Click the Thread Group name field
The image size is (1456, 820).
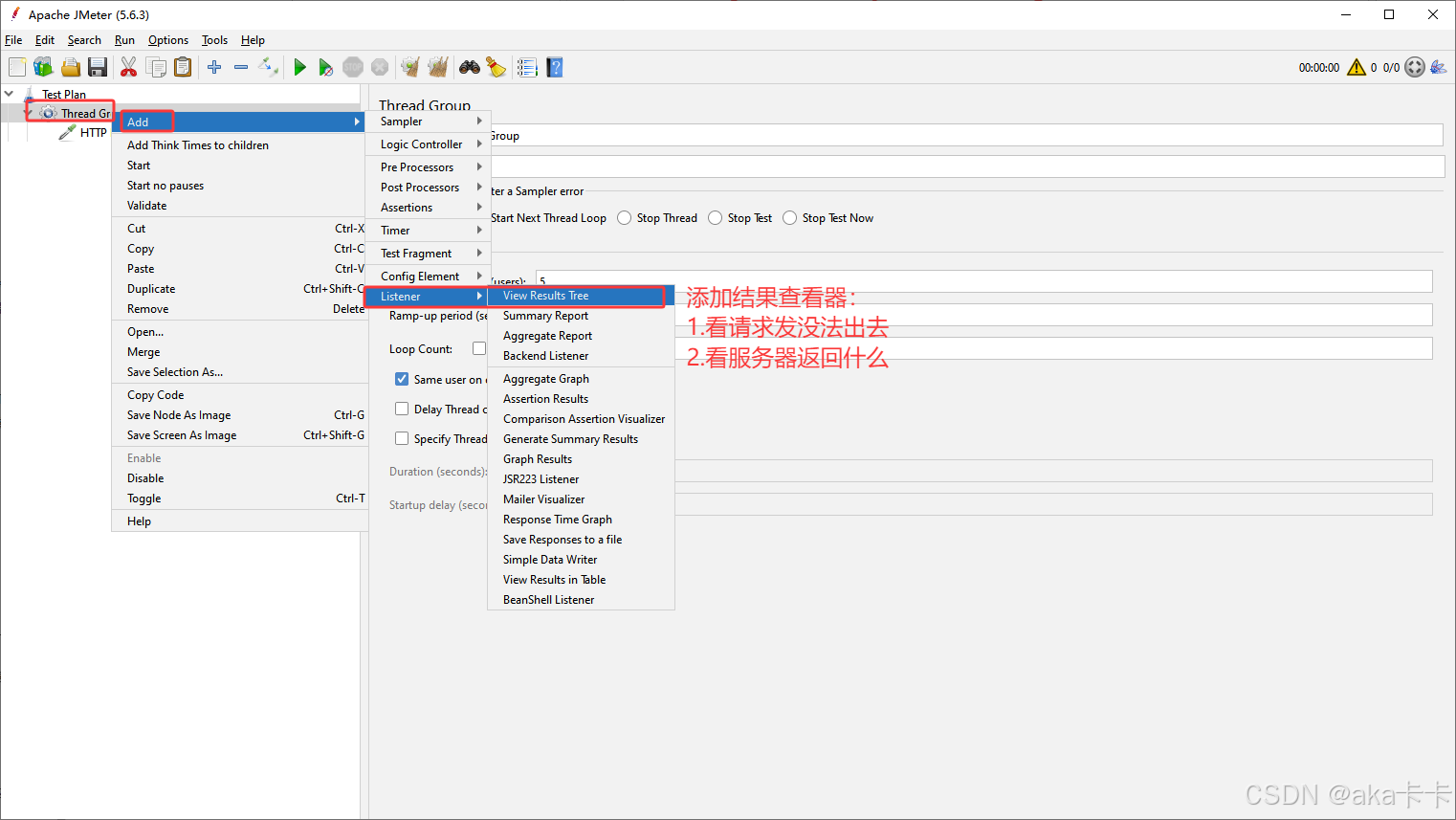(x=966, y=135)
